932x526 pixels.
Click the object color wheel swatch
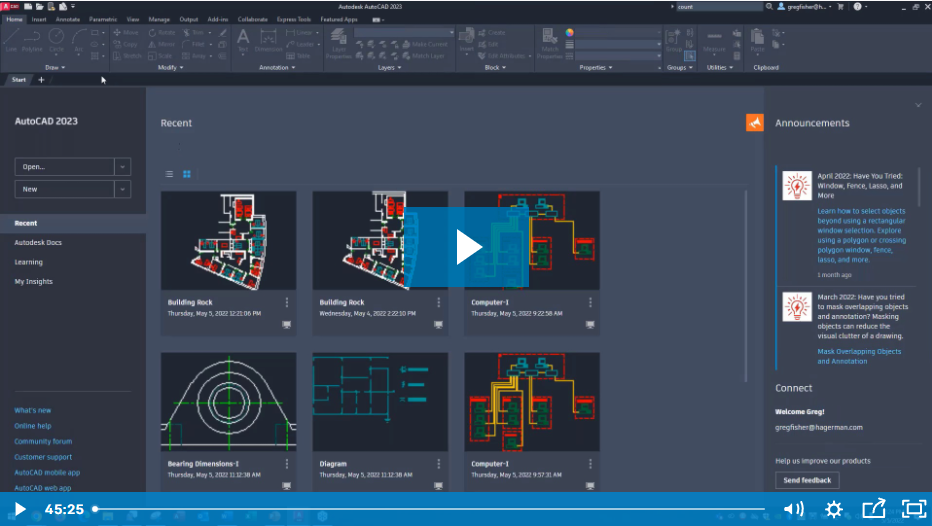tap(569, 33)
